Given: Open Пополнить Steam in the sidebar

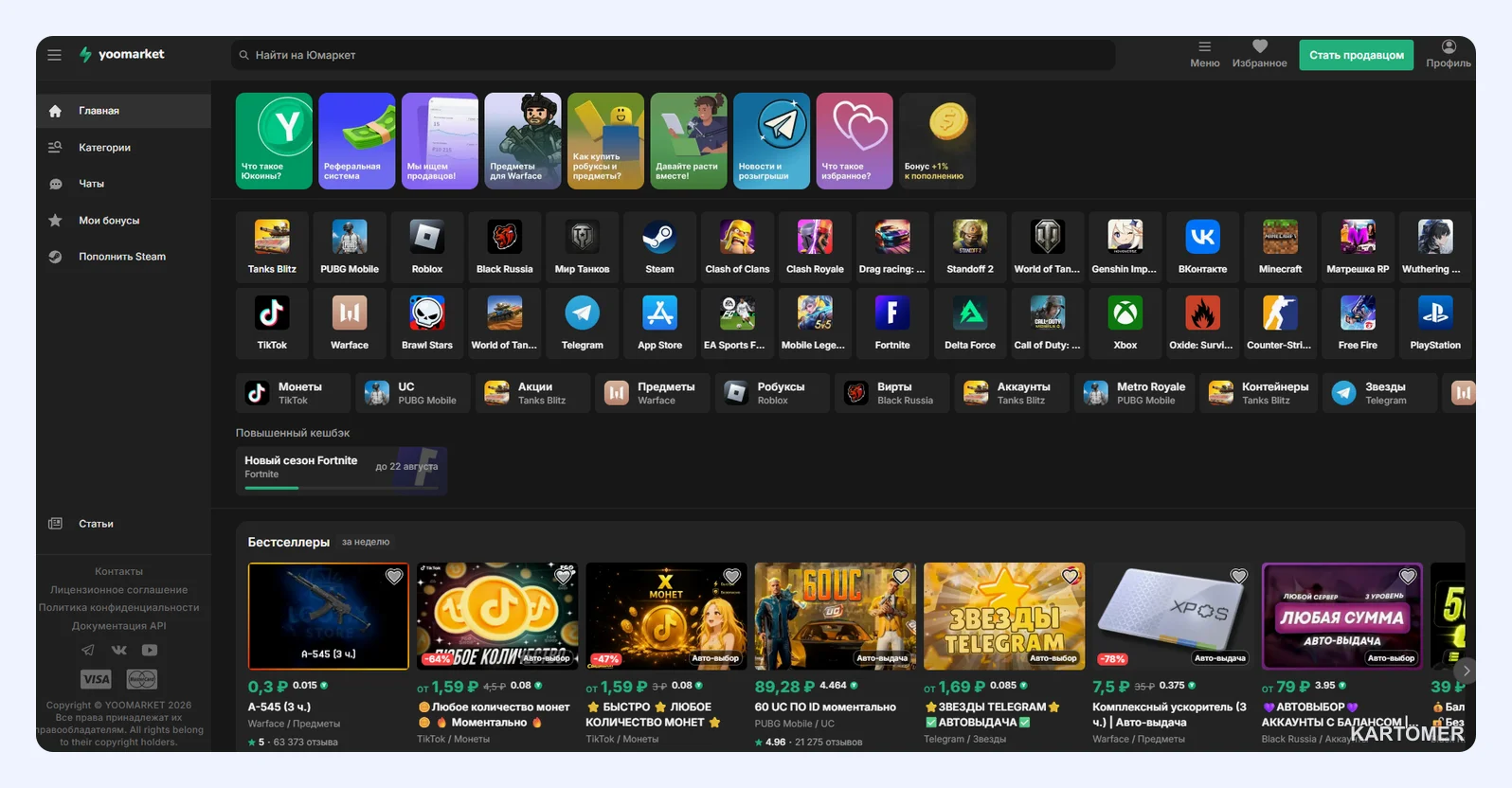Looking at the screenshot, I should pos(123,257).
